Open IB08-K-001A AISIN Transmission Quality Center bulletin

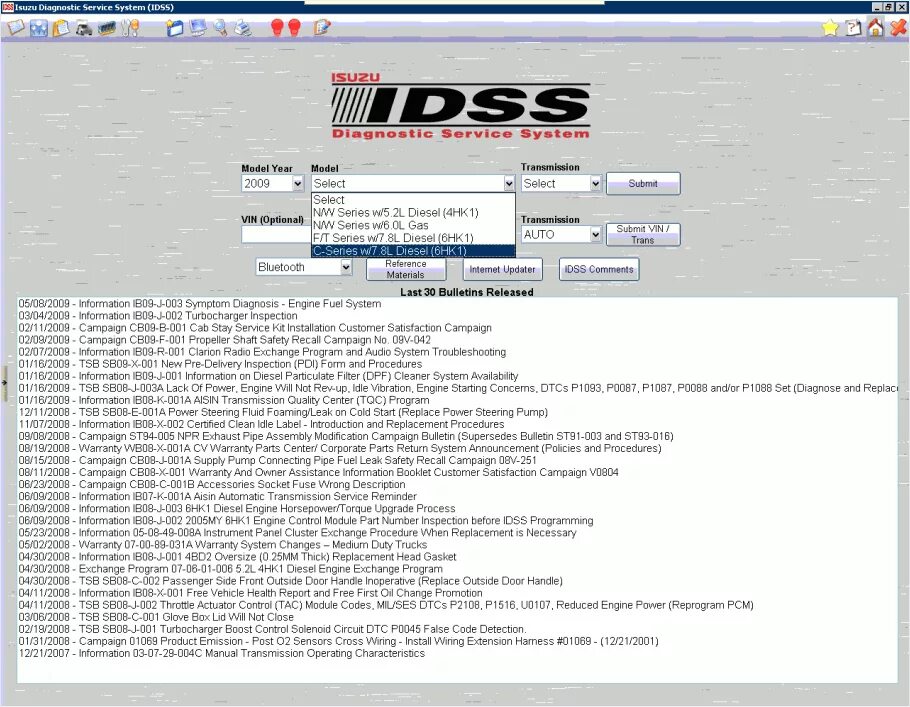(x=224, y=401)
